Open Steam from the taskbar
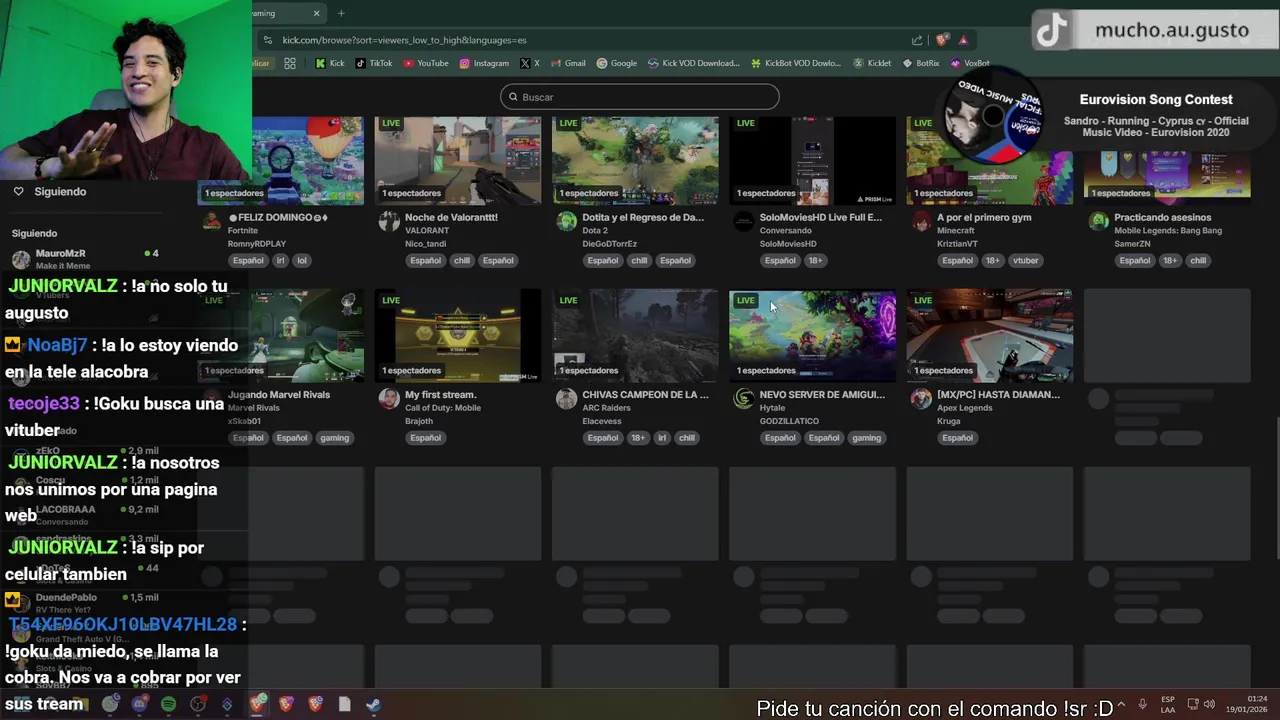Screen dimensions: 1280x720 tap(372, 704)
